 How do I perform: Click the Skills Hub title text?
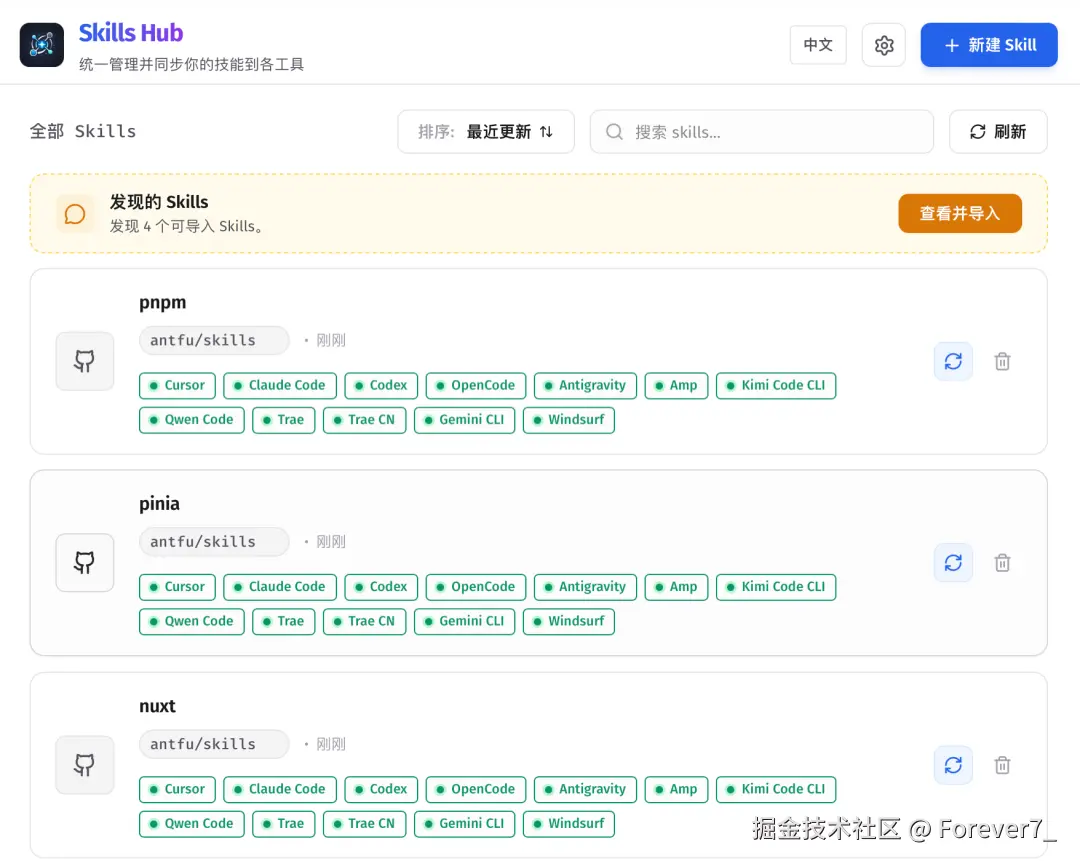click(131, 32)
